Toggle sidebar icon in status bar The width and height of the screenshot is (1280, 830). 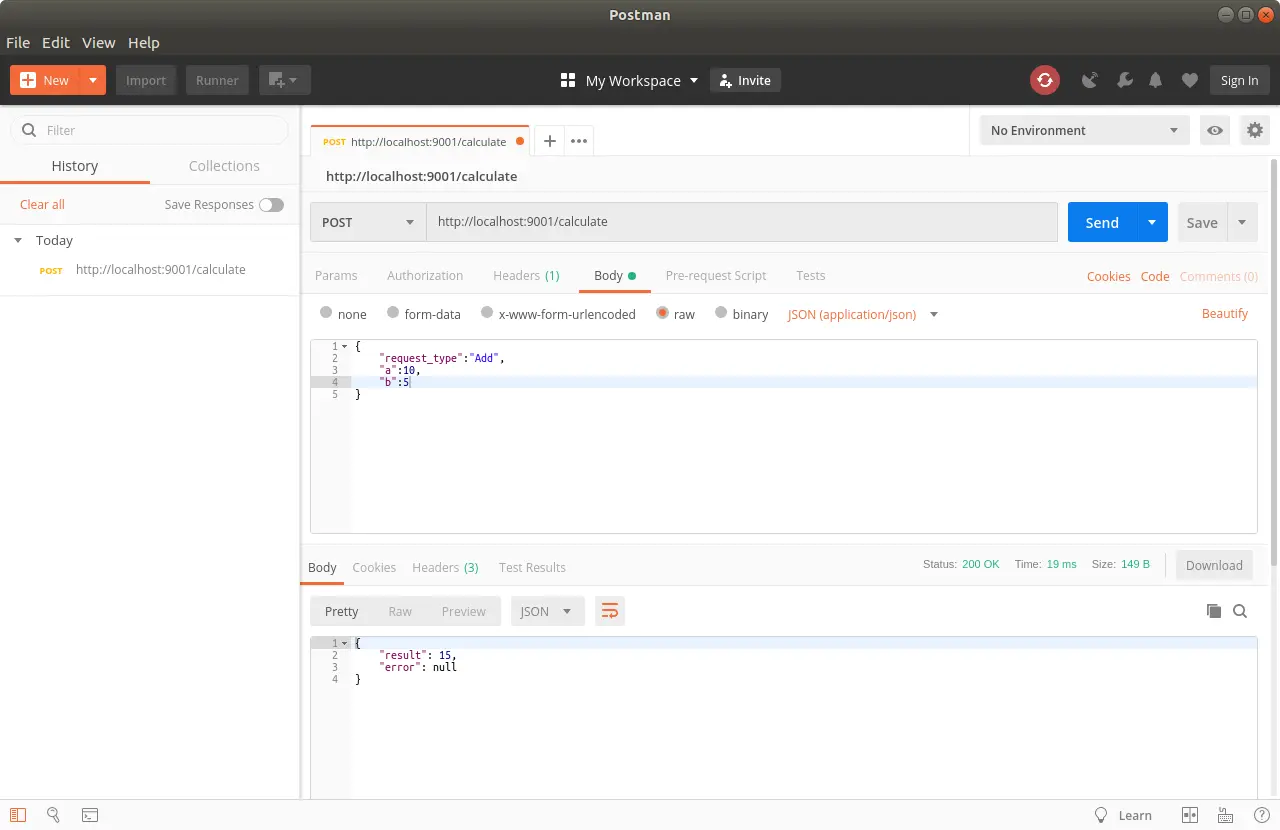pyautogui.click(x=18, y=815)
